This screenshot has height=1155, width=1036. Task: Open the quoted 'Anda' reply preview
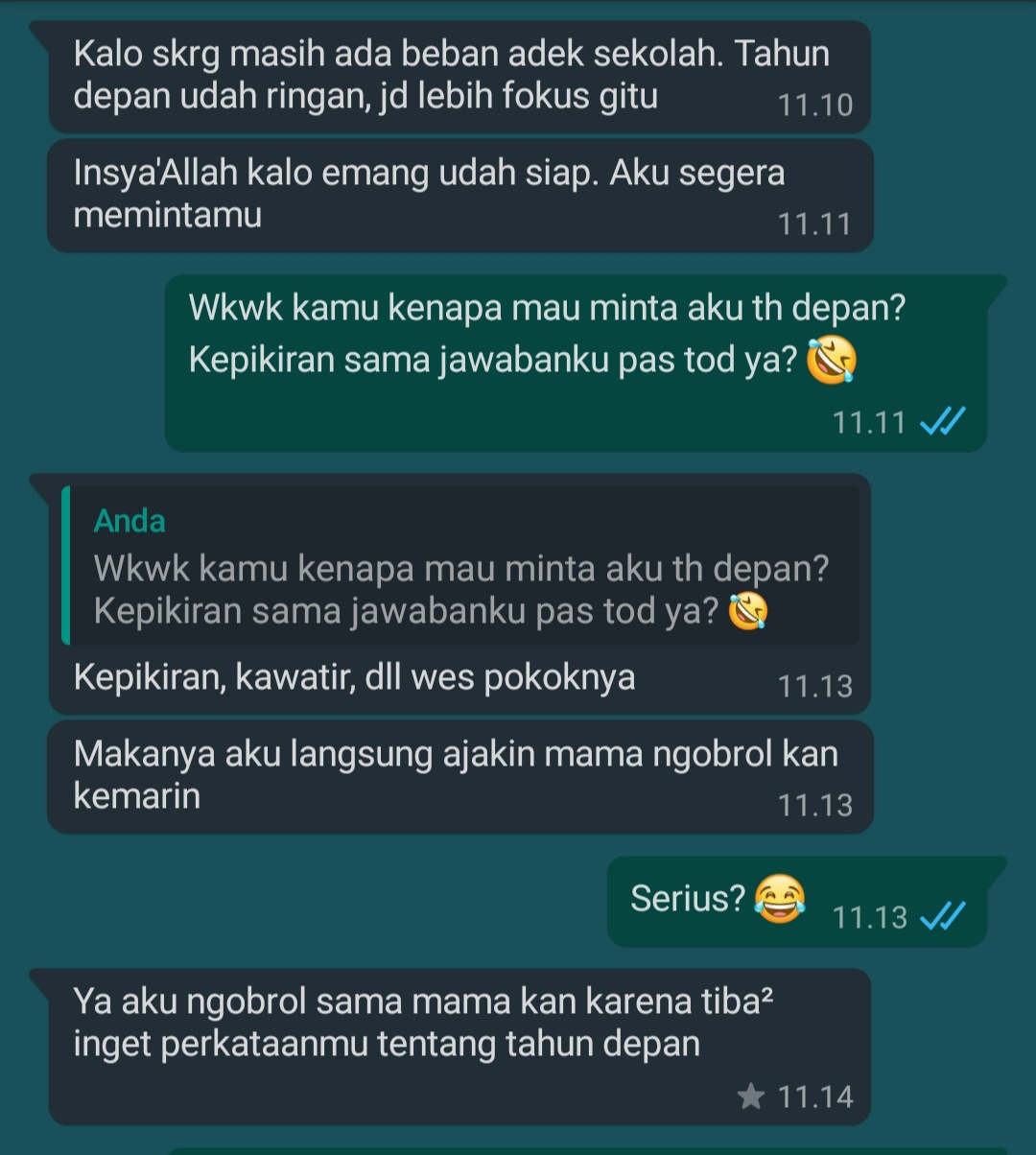[460, 565]
